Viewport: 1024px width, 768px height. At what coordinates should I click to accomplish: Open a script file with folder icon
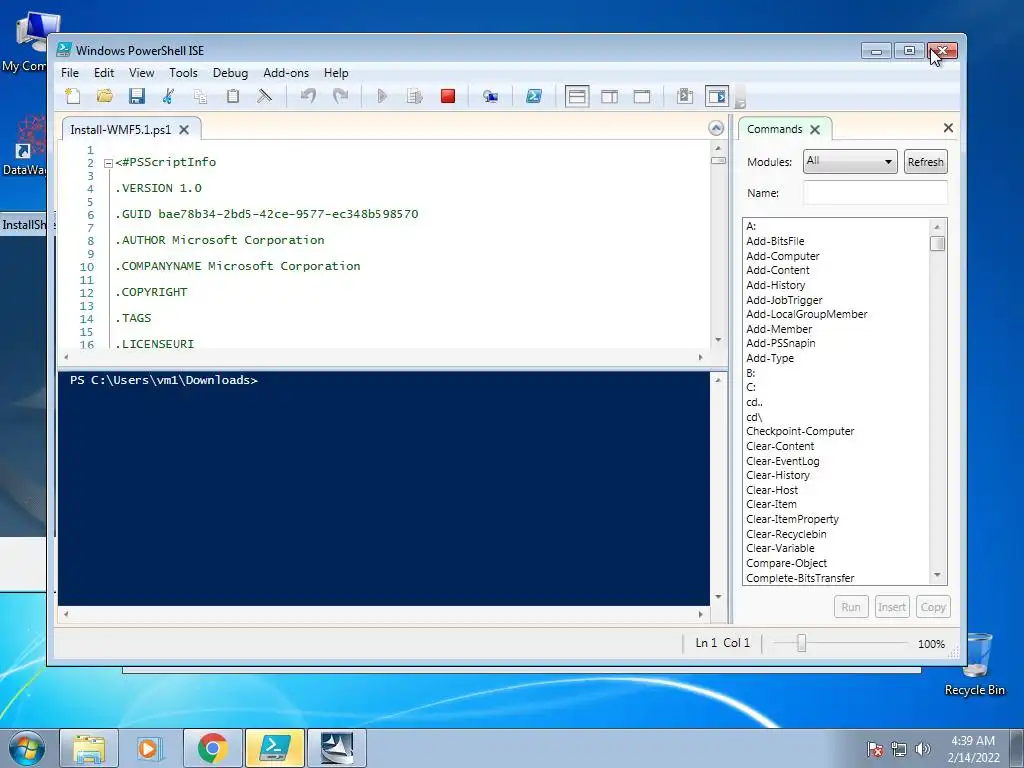pos(104,97)
